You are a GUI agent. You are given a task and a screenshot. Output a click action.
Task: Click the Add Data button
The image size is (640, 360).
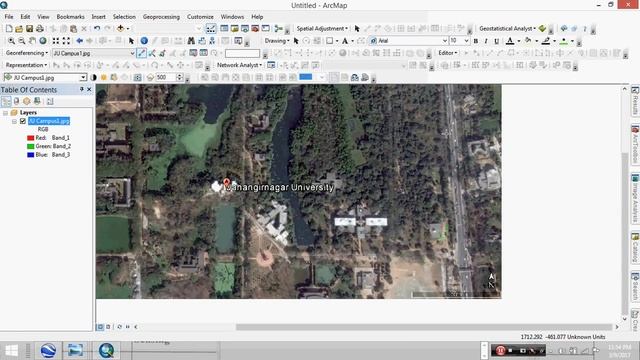(120, 29)
